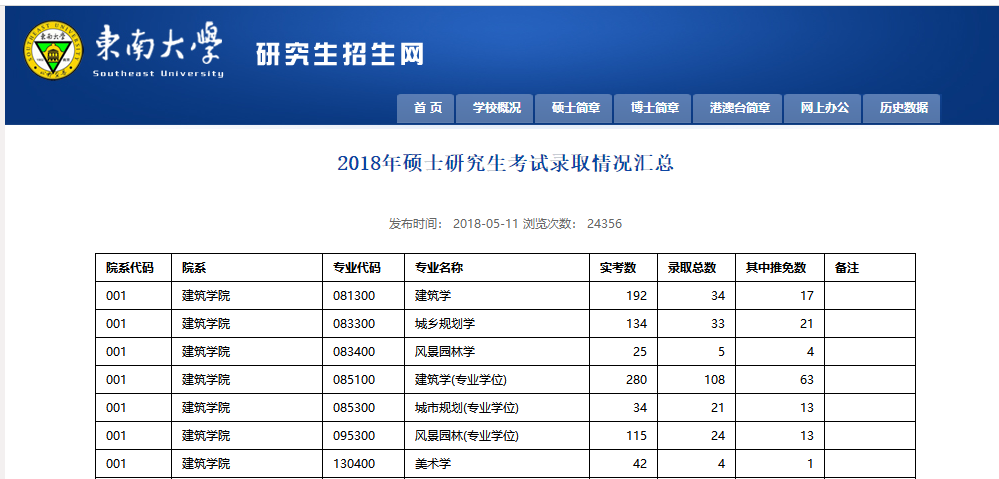Select the 城乡规划学 major name cell
999x479 pixels.
click(444, 324)
